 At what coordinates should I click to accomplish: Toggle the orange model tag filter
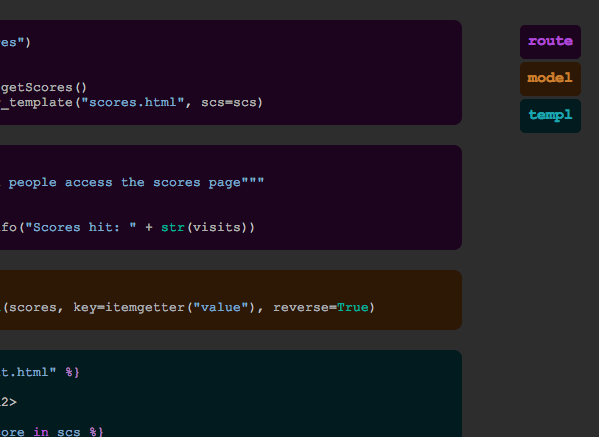tap(550, 79)
